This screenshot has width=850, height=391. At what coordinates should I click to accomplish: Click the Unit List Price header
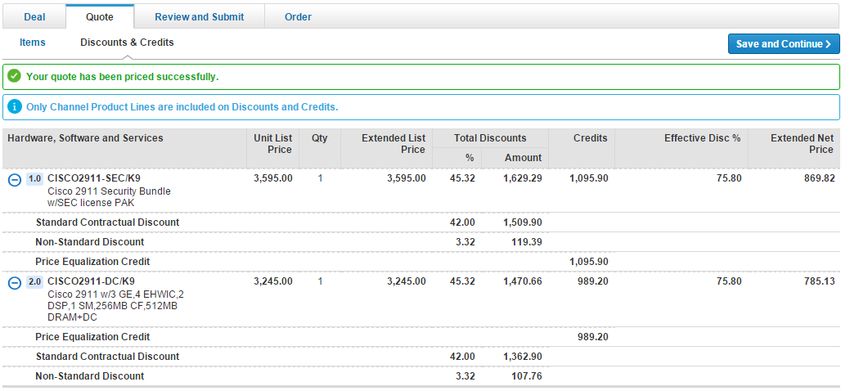pos(273,144)
